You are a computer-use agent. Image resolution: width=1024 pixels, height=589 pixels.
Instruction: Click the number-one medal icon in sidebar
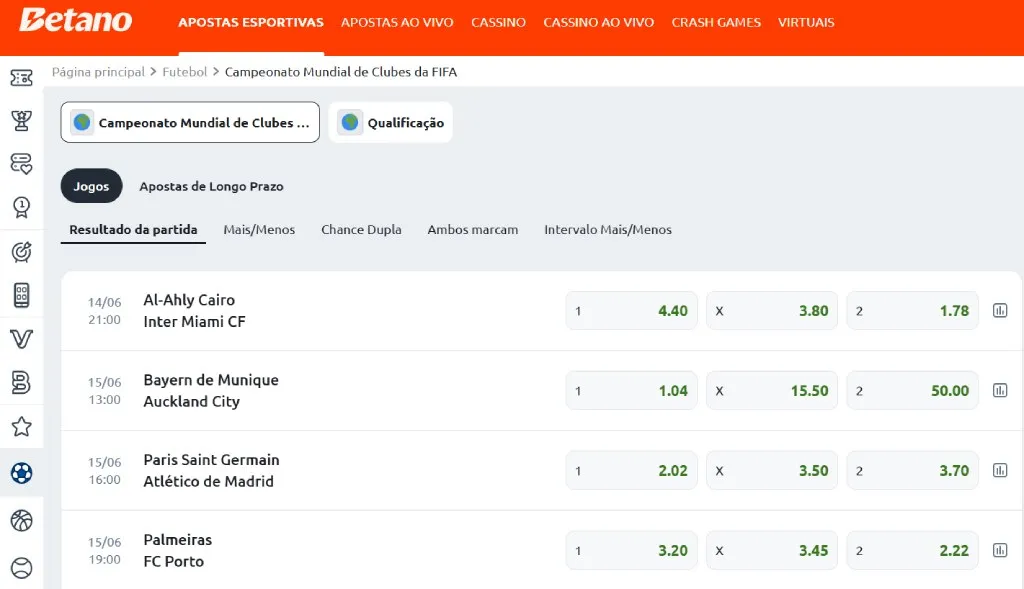(21, 207)
